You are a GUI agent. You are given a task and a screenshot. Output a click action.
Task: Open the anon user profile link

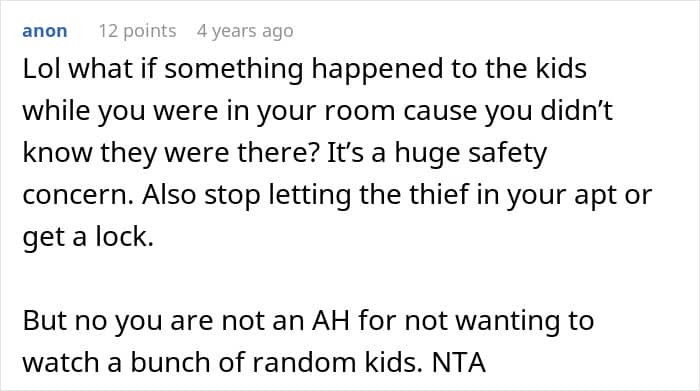tap(45, 31)
